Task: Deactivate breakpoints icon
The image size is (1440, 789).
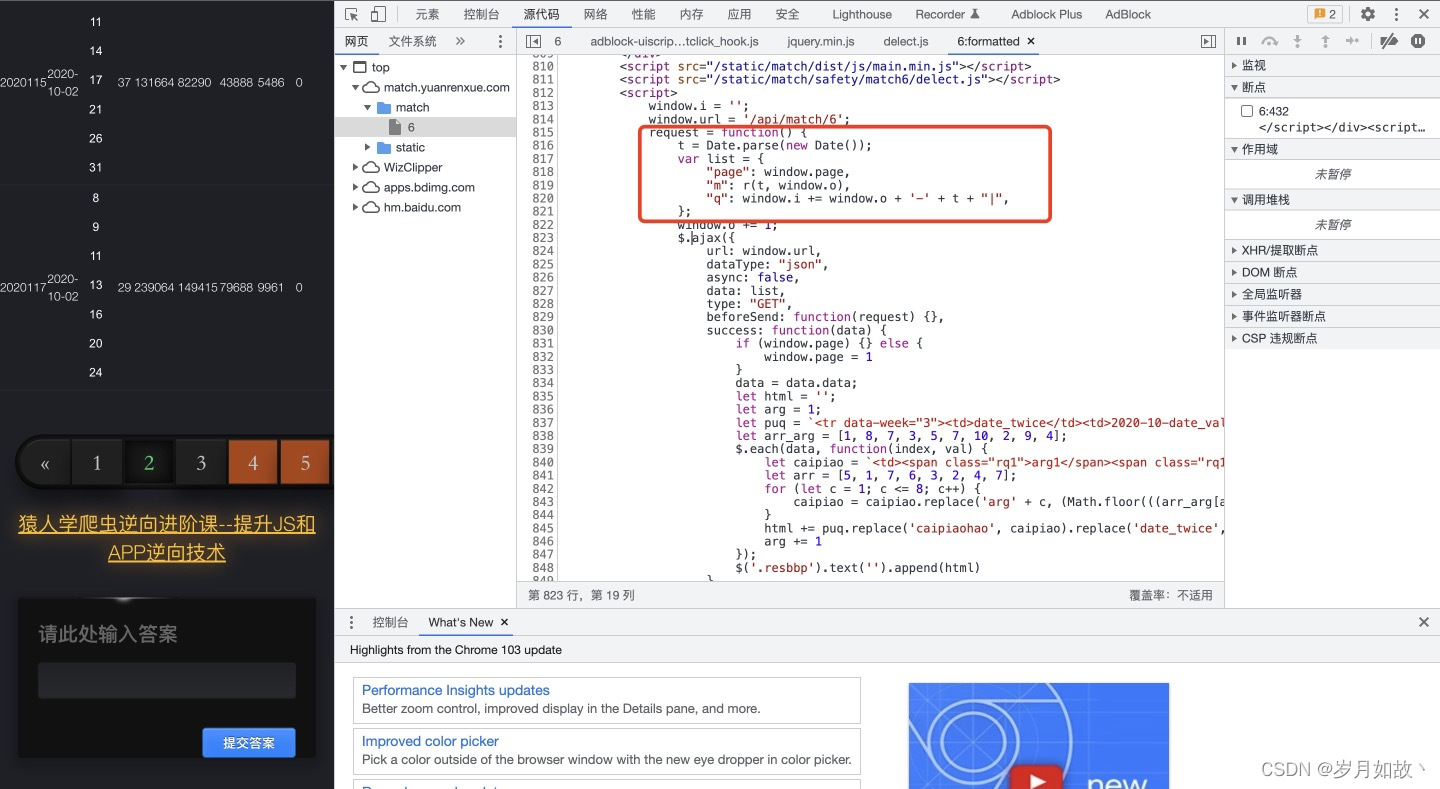Action: coord(1389,41)
